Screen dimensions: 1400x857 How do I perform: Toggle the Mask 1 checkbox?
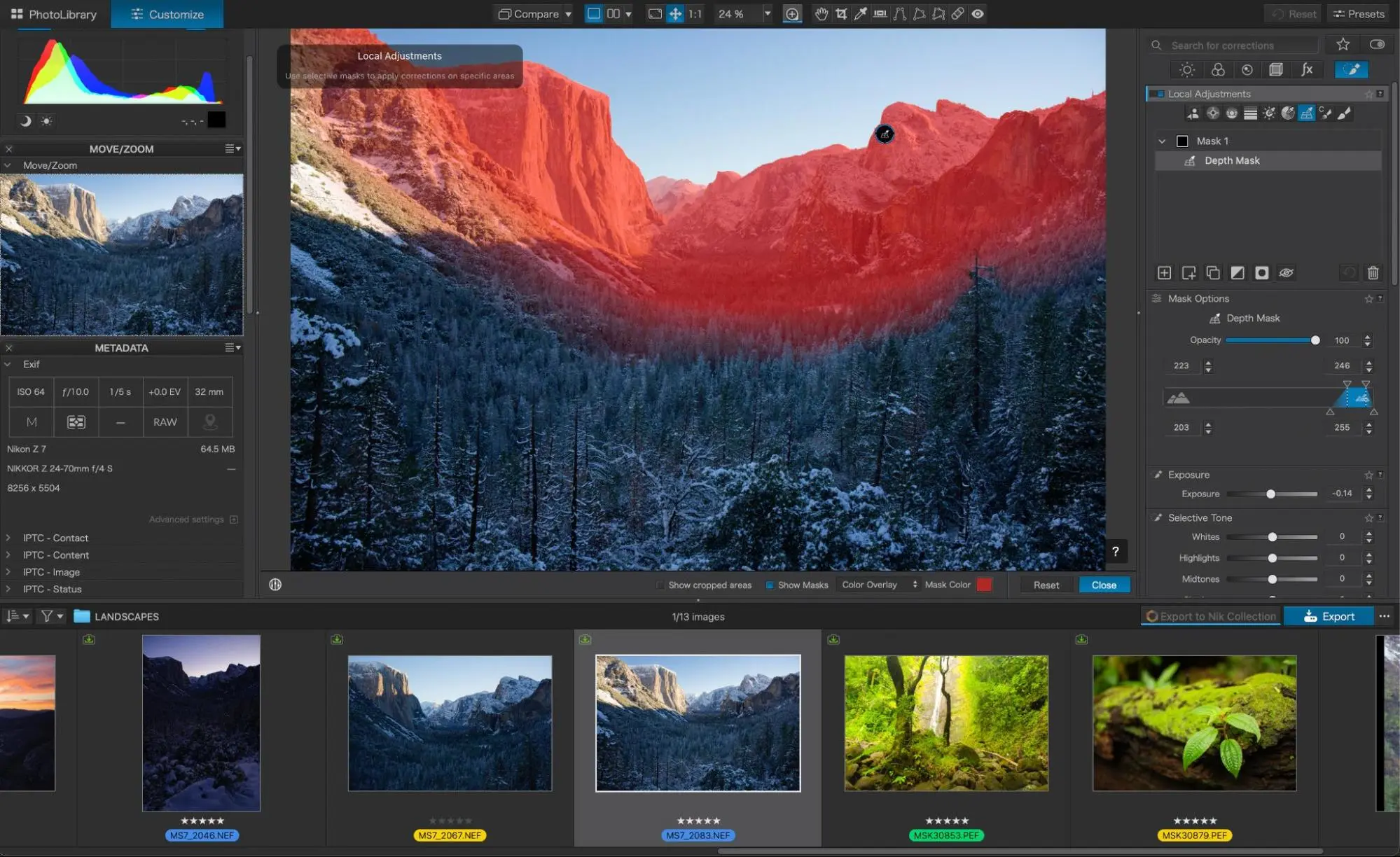click(x=1182, y=141)
